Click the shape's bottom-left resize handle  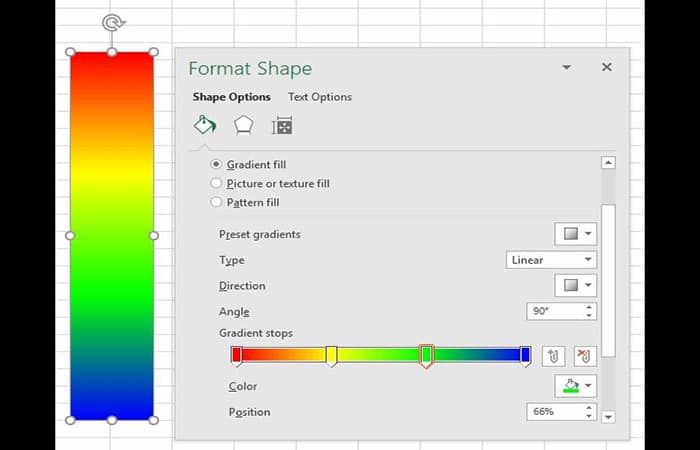pyautogui.click(x=70, y=420)
